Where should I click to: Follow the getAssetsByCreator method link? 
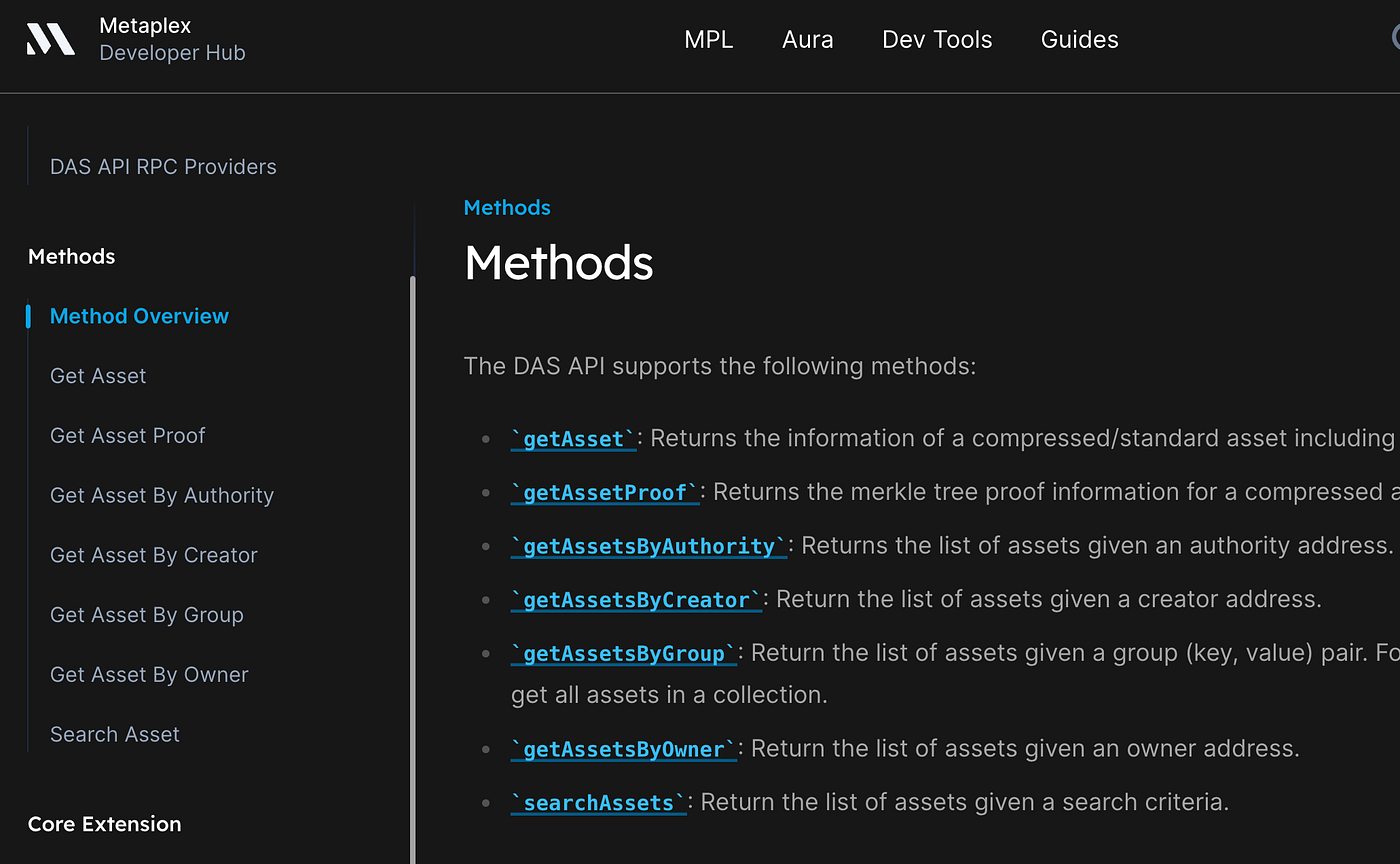[x=636, y=600]
